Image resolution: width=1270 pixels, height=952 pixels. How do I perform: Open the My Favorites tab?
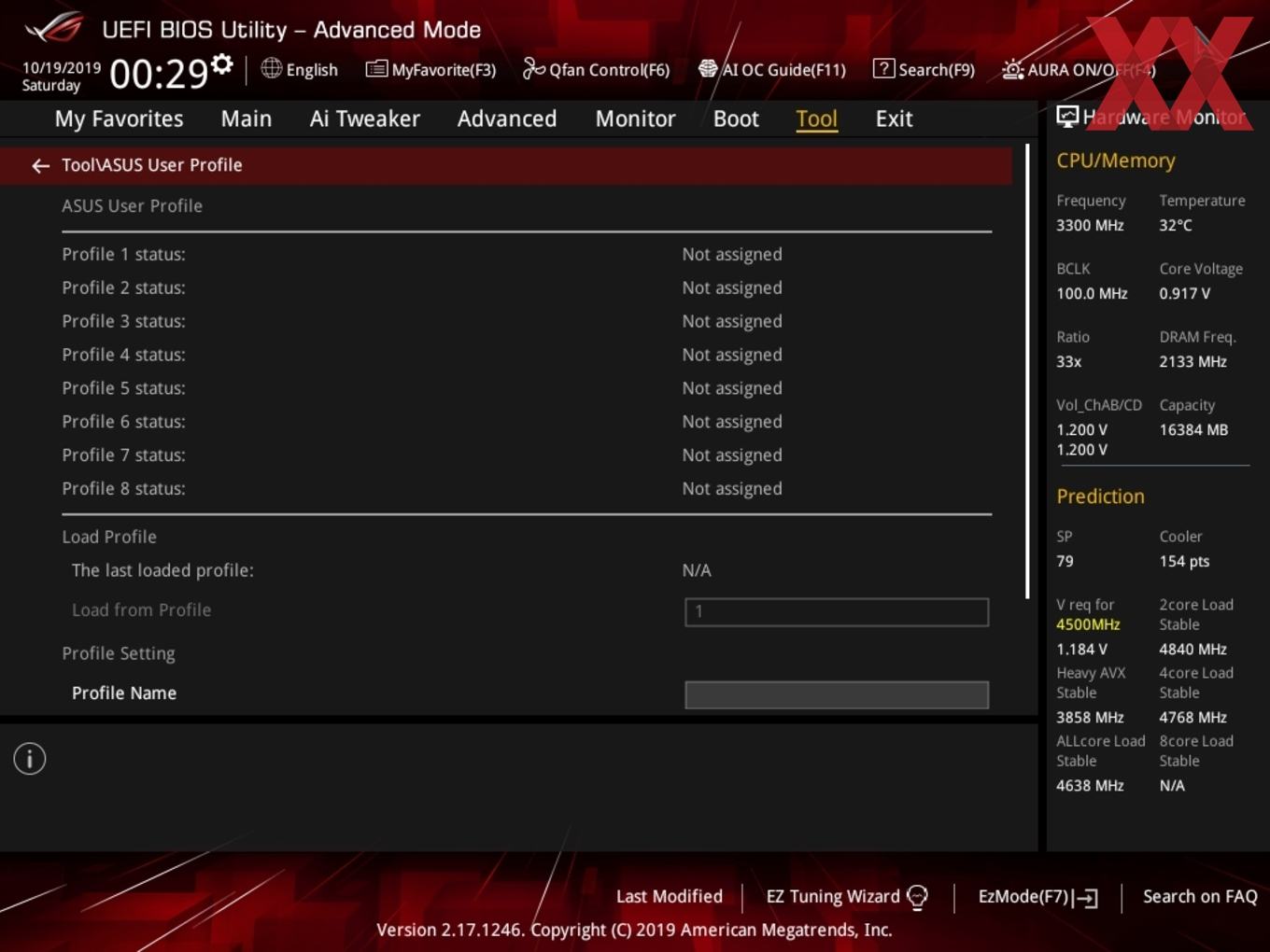(x=119, y=119)
